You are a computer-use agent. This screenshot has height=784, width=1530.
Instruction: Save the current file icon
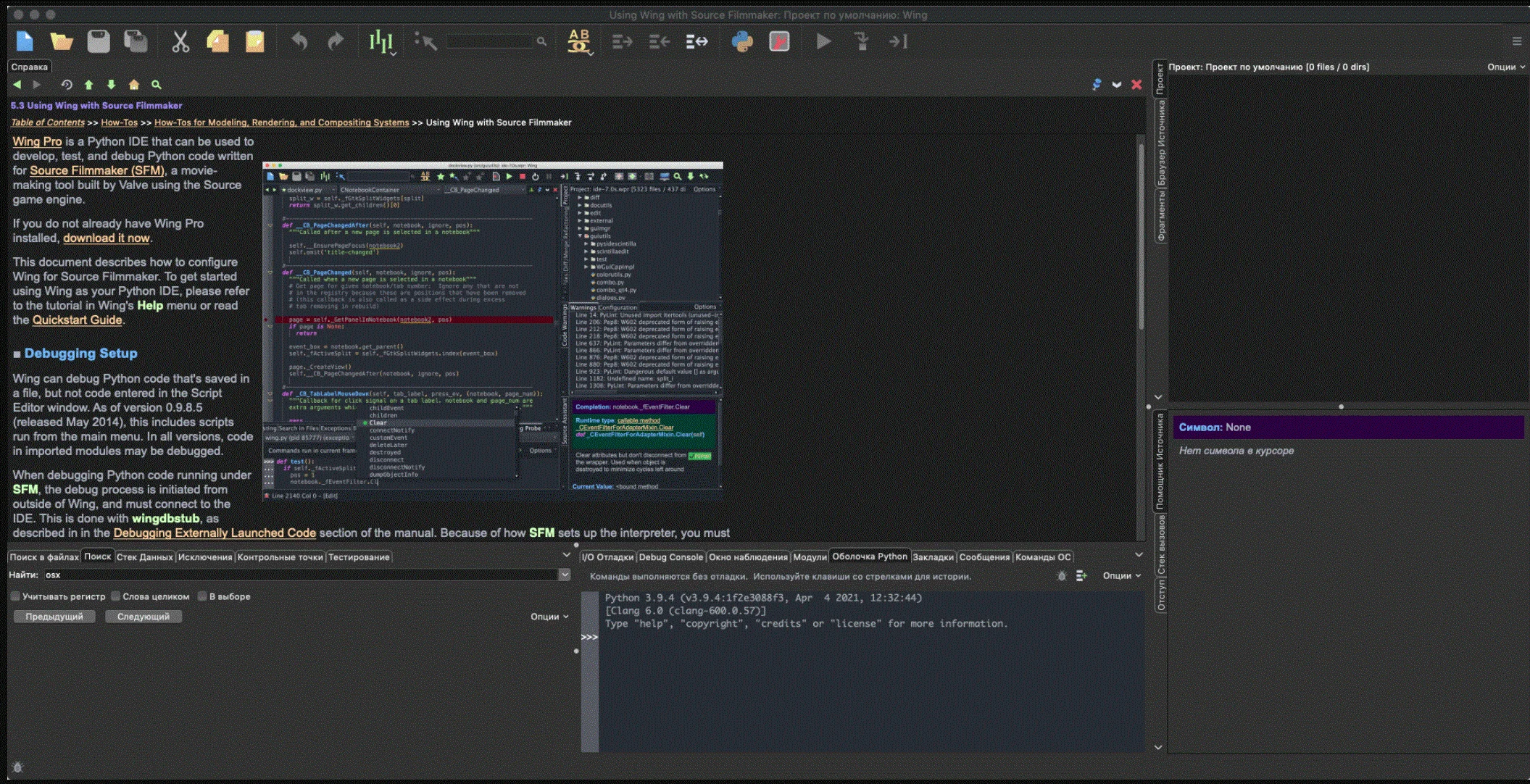pyautogui.click(x=99, y=41)
